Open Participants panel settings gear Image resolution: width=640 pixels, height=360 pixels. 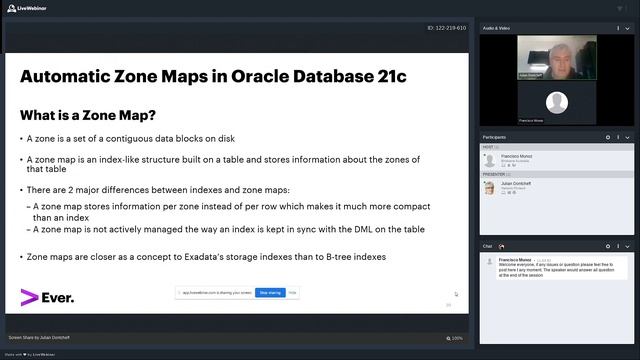click(x=608, y=138)
